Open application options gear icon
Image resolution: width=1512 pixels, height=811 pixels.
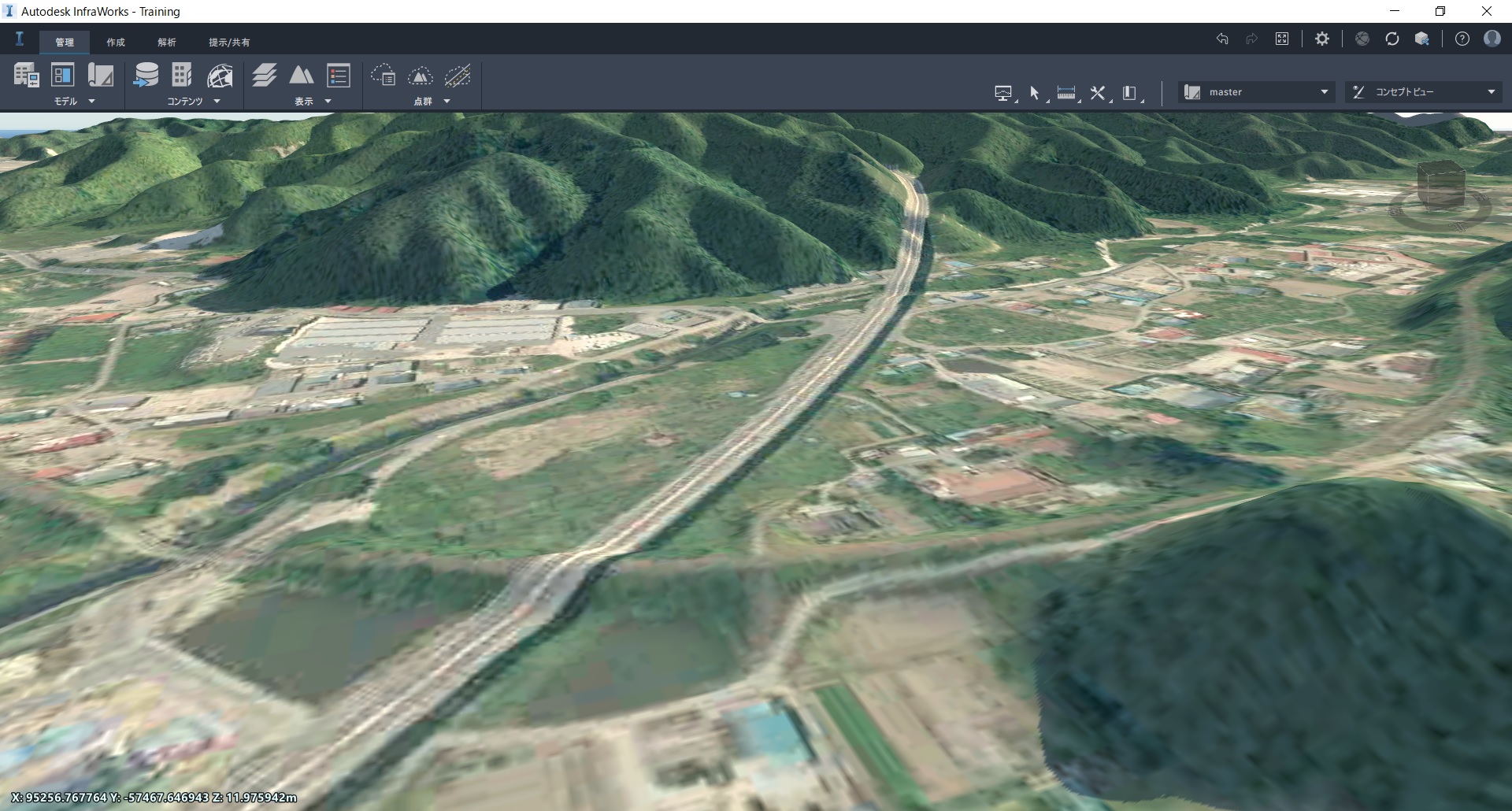(1322, 39)
